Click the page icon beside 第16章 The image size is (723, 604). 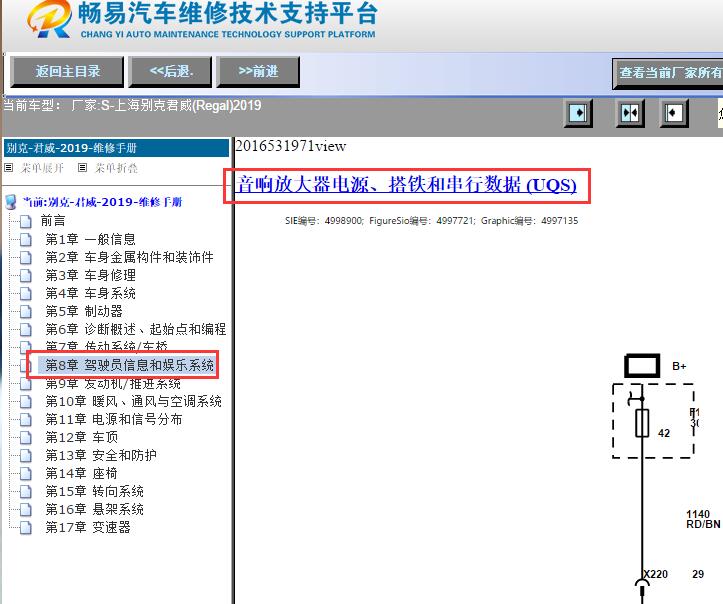tap(26, 510)
